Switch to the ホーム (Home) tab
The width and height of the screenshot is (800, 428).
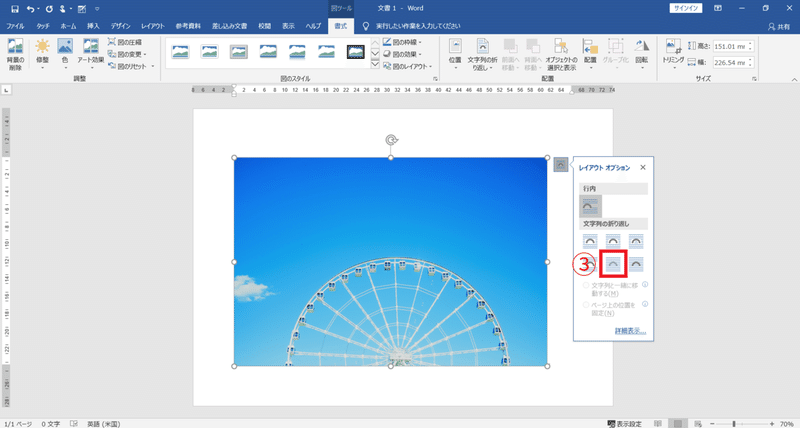[68, 26]
